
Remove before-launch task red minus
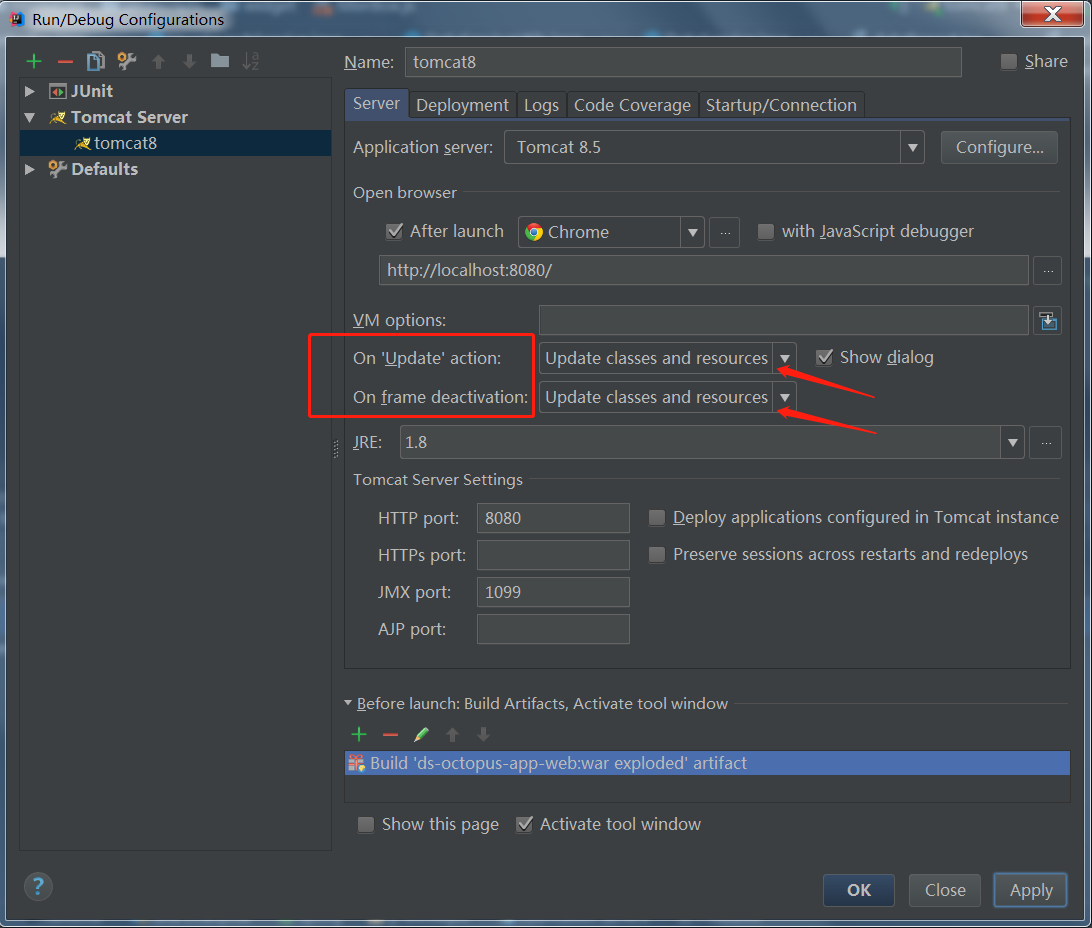click(x=390, y=734)
